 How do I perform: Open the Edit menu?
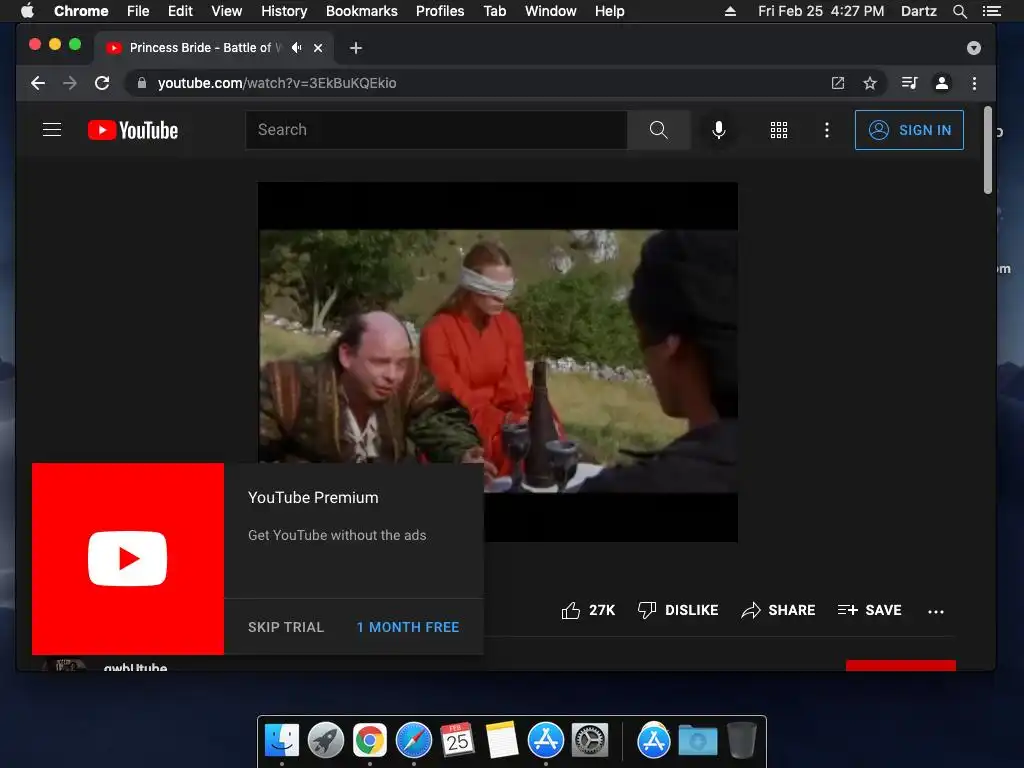click(x=180, y=11)
